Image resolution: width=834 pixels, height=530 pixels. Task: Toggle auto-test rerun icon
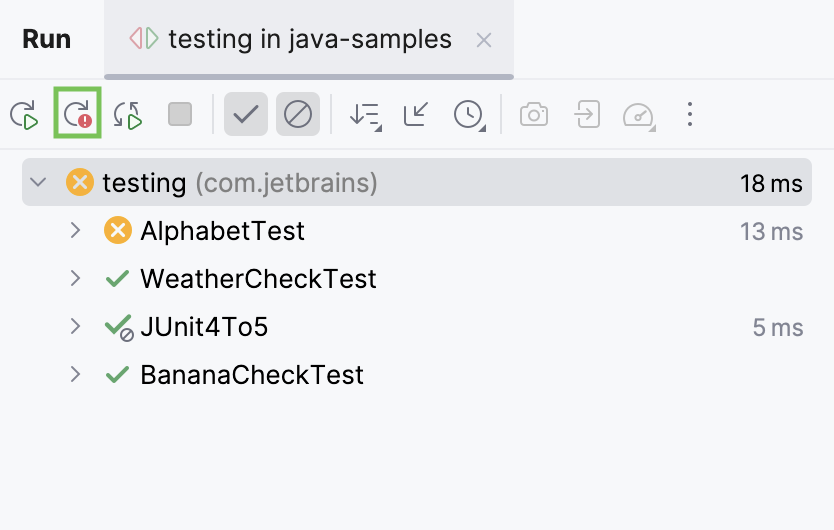(x=128, y=115)
